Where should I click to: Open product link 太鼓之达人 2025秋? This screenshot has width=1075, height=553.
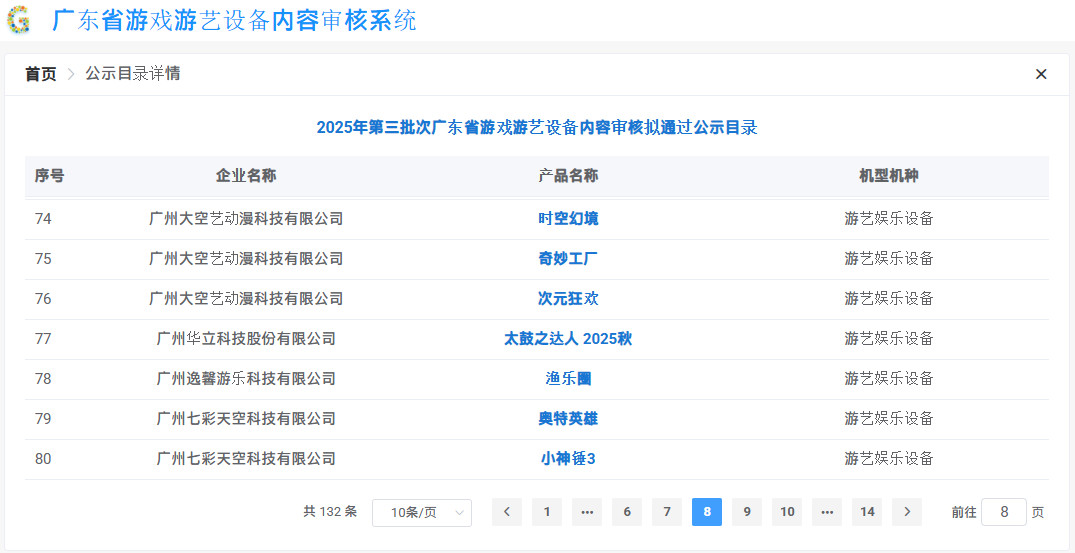pyautogui.click(x=568, y=339)
